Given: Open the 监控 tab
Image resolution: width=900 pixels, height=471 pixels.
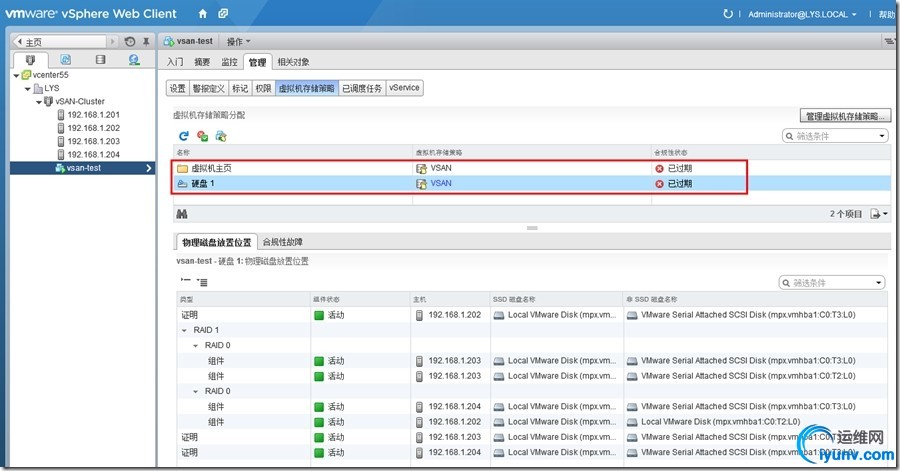Looking at the screenshot, I should coord(229,62).
